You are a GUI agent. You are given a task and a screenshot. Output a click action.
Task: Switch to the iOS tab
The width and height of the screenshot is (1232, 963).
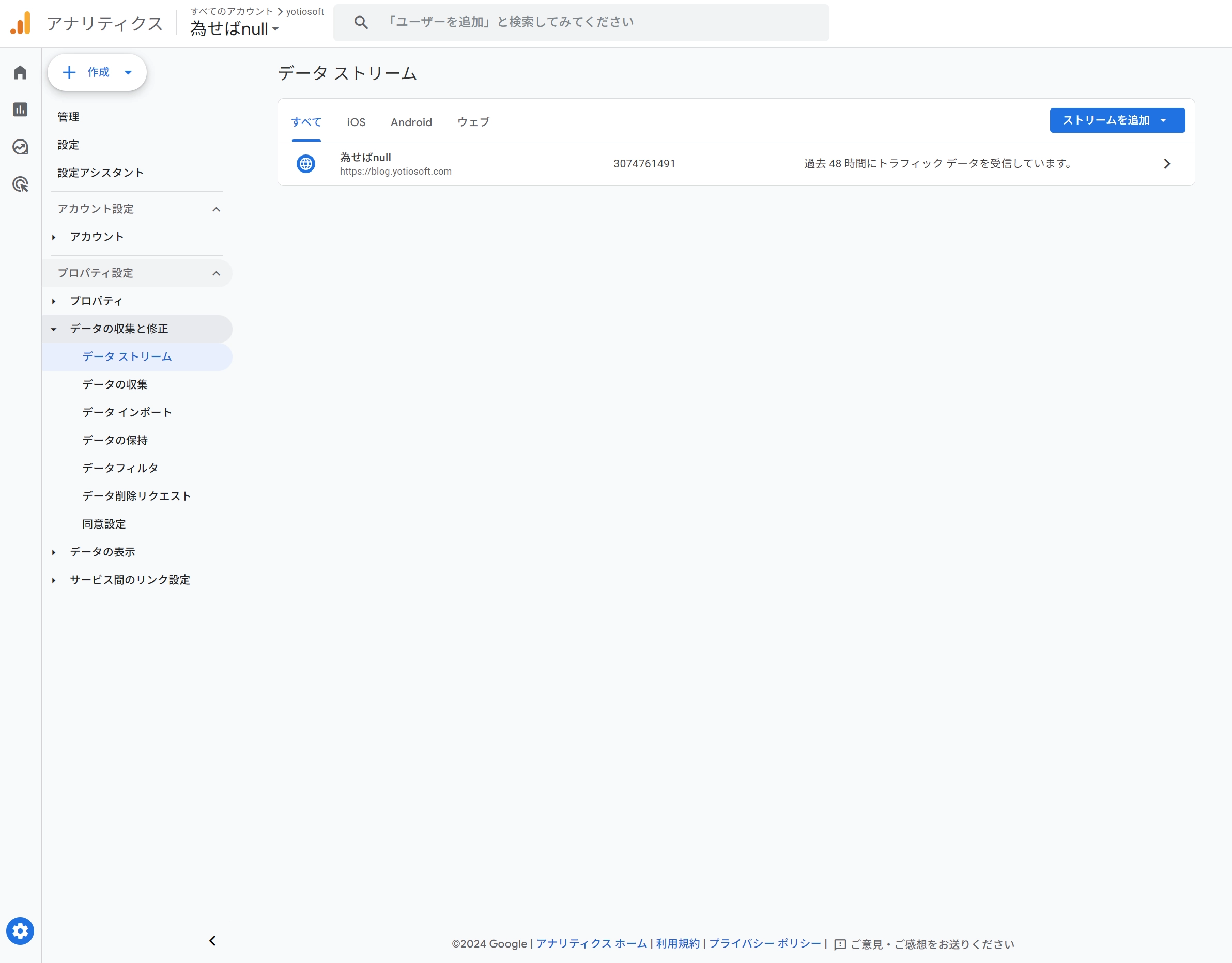[356, 122]
